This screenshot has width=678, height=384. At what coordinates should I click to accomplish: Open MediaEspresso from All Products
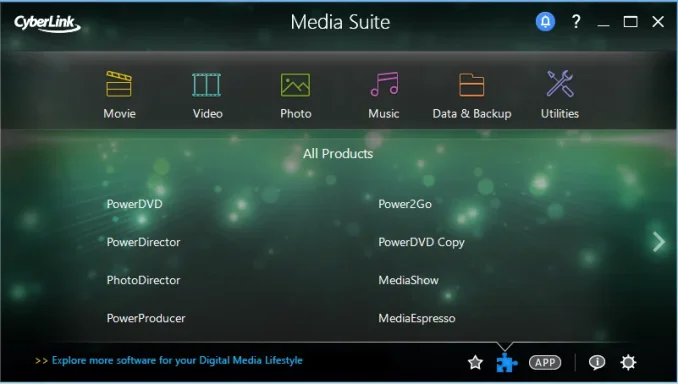417,318
